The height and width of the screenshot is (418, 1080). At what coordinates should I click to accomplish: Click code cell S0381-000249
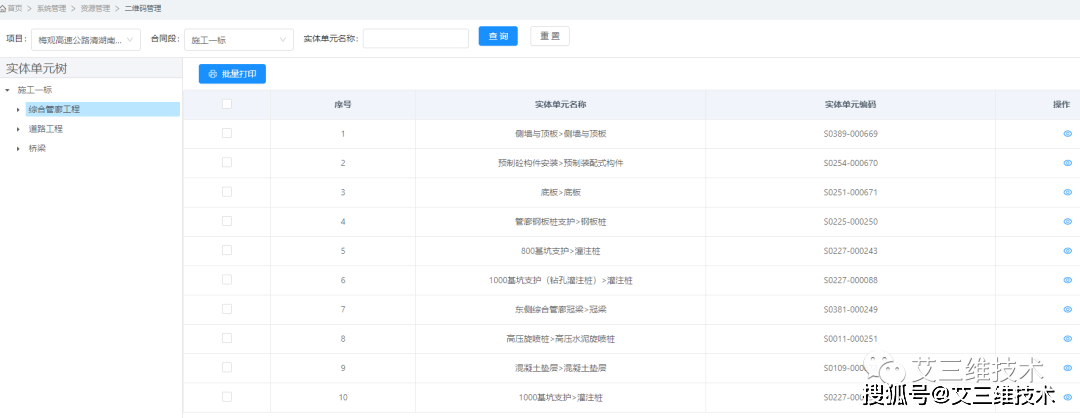(x=851, y=309)
